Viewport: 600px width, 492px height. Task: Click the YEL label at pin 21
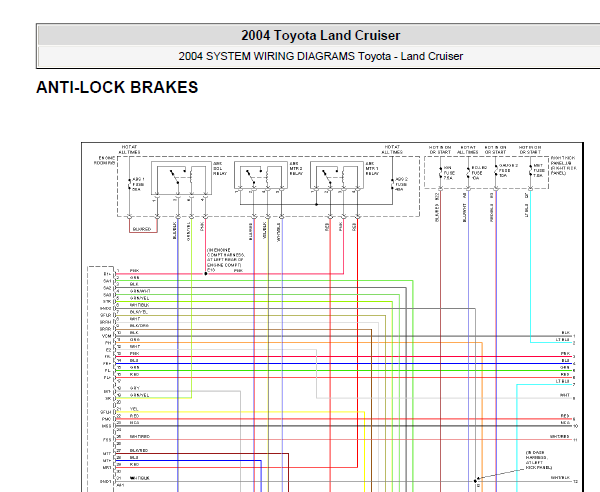tap(134, 409)
